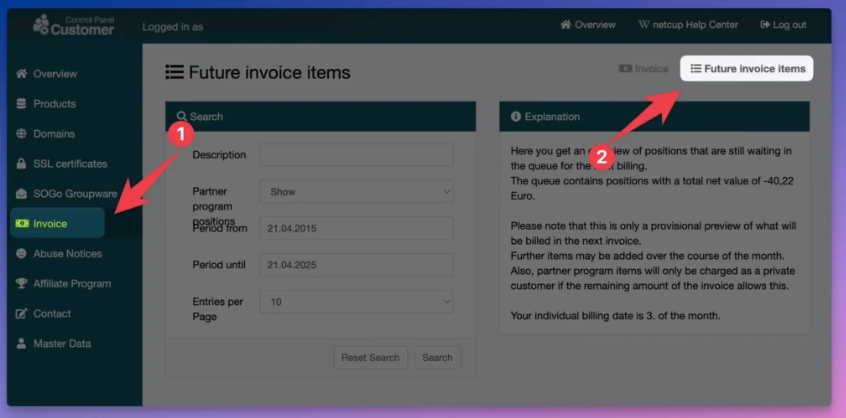Expand the Entries per Page dropdown
The width and height of the screenshot is (846, 418).
[x=356, y=301]
